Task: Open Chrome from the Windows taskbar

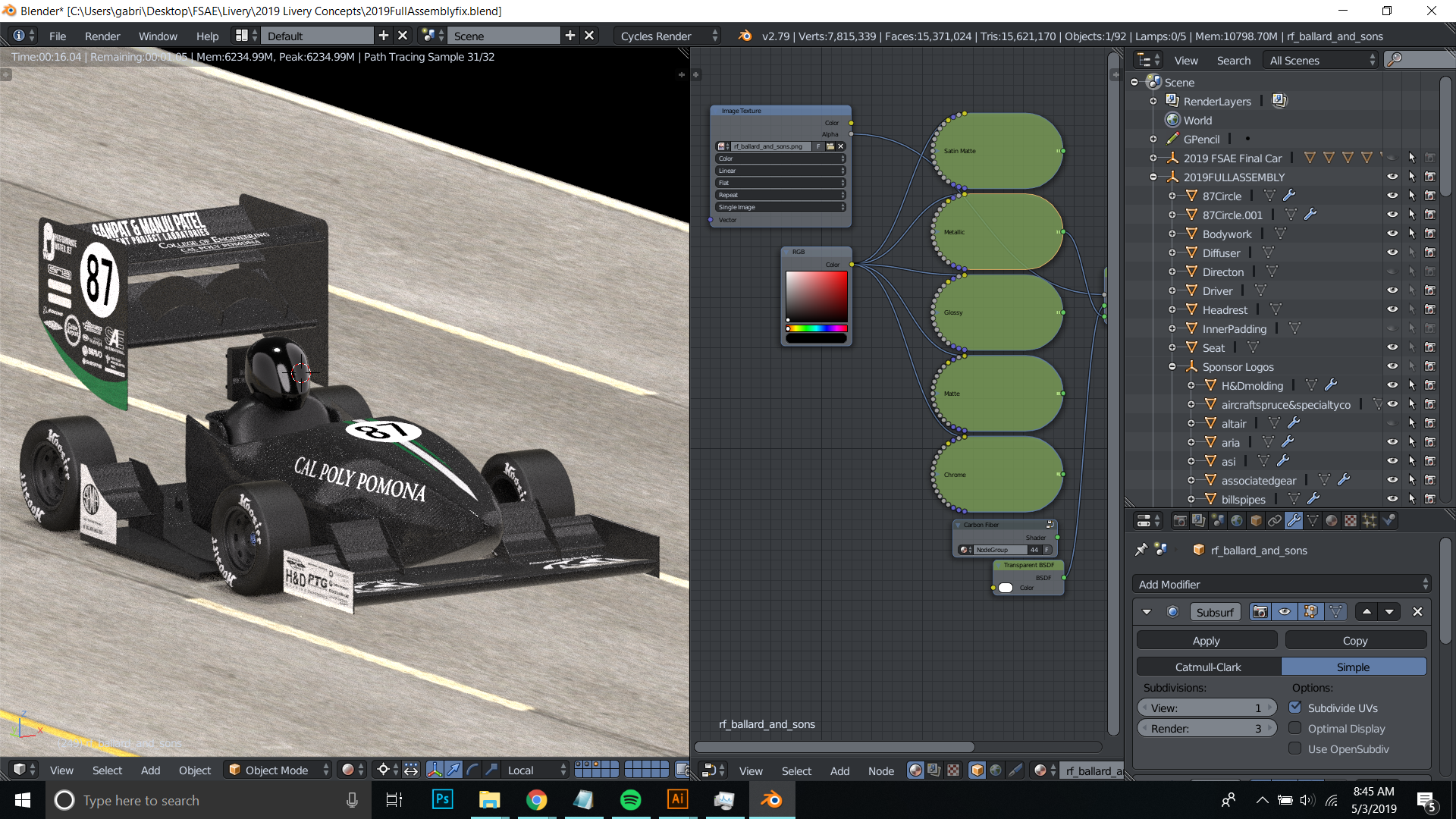Action: [x=536, y=799]
